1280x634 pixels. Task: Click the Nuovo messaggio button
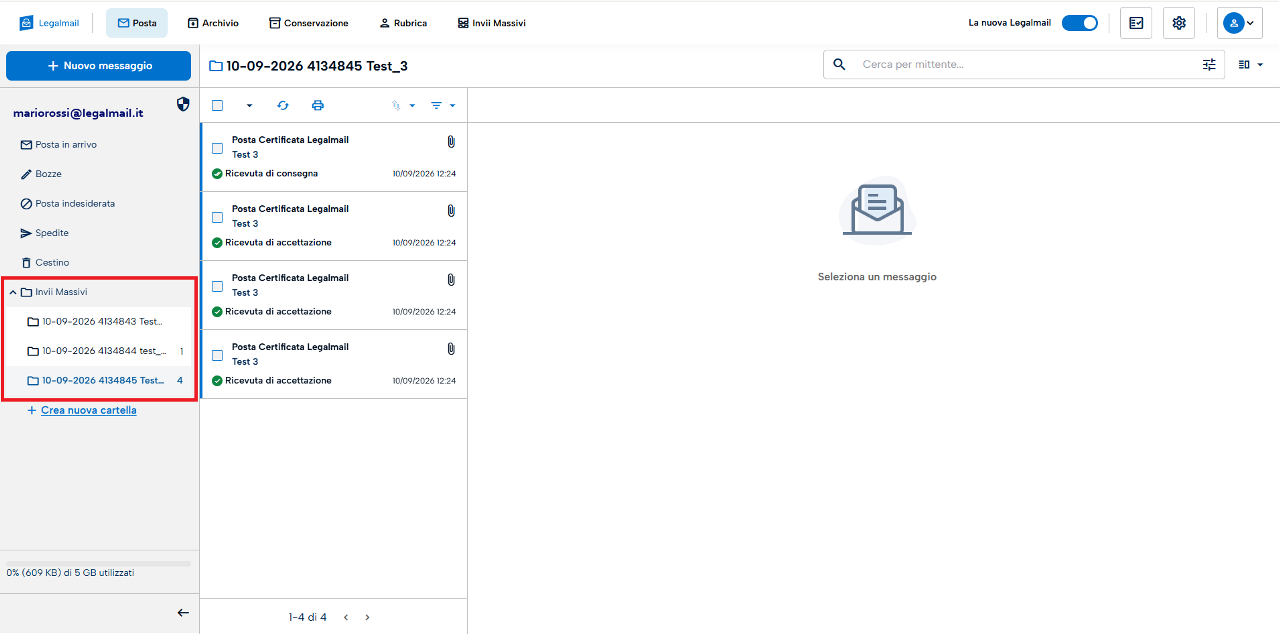coord(98,66)
